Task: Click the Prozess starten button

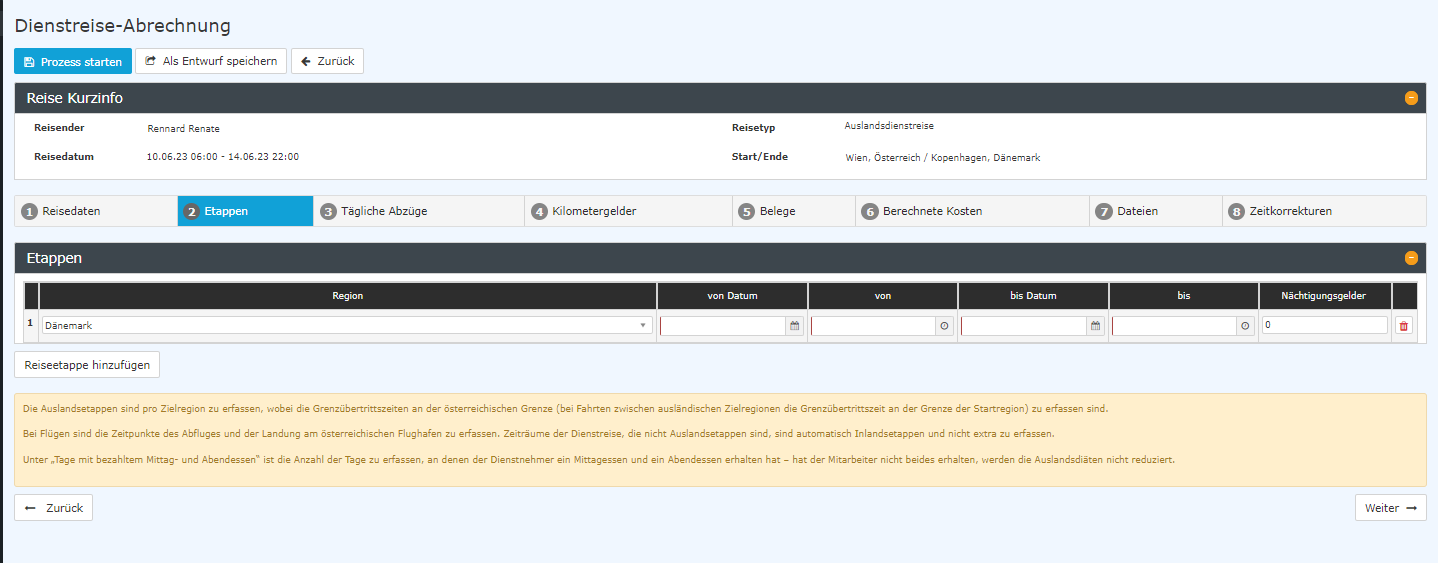Action: point(73,62)
